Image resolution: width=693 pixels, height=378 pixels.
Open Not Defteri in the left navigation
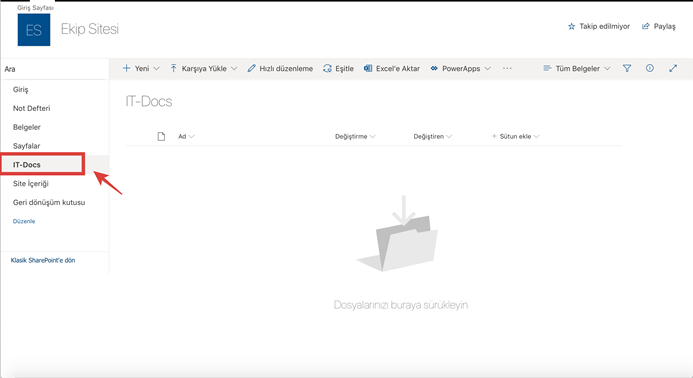(31, 108)
